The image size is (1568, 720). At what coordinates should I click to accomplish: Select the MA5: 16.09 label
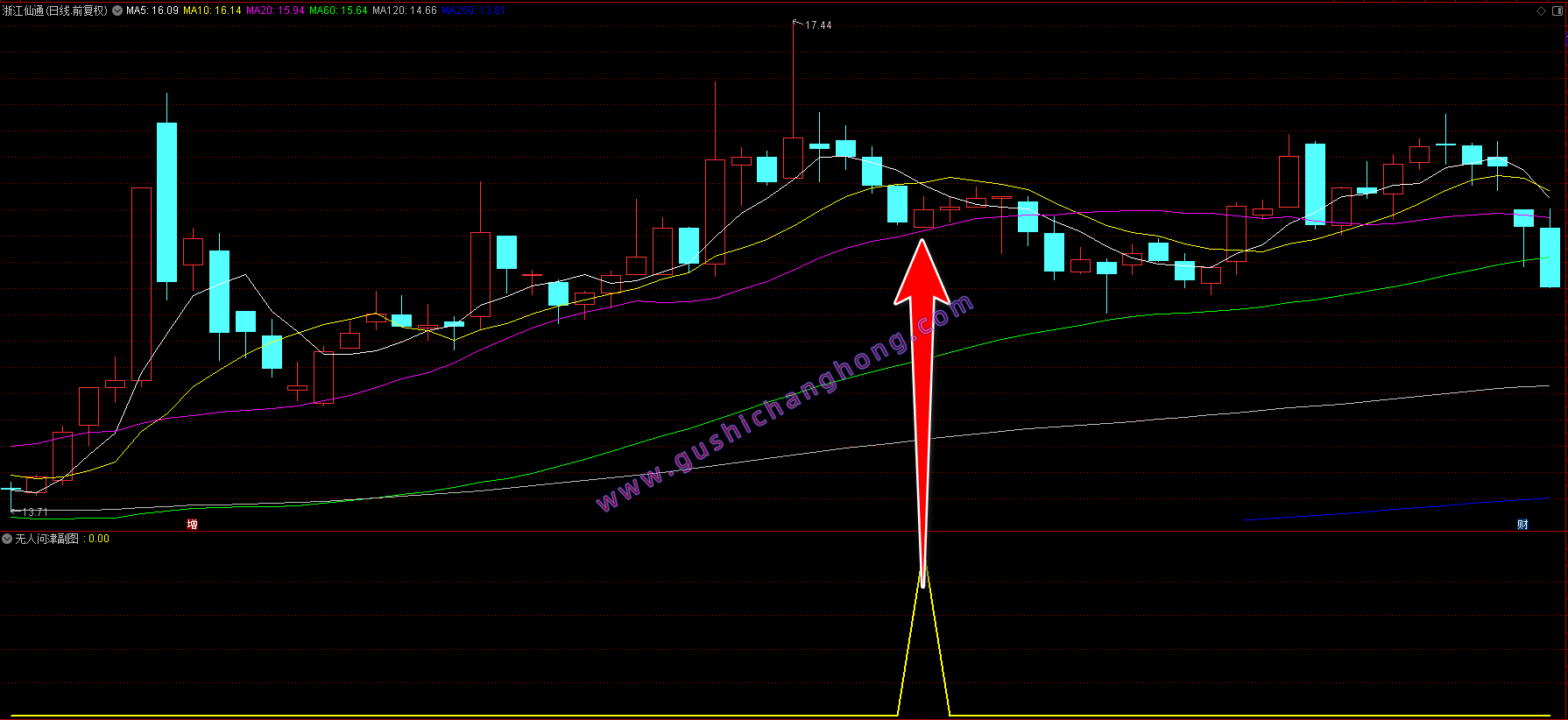[152, 11]
